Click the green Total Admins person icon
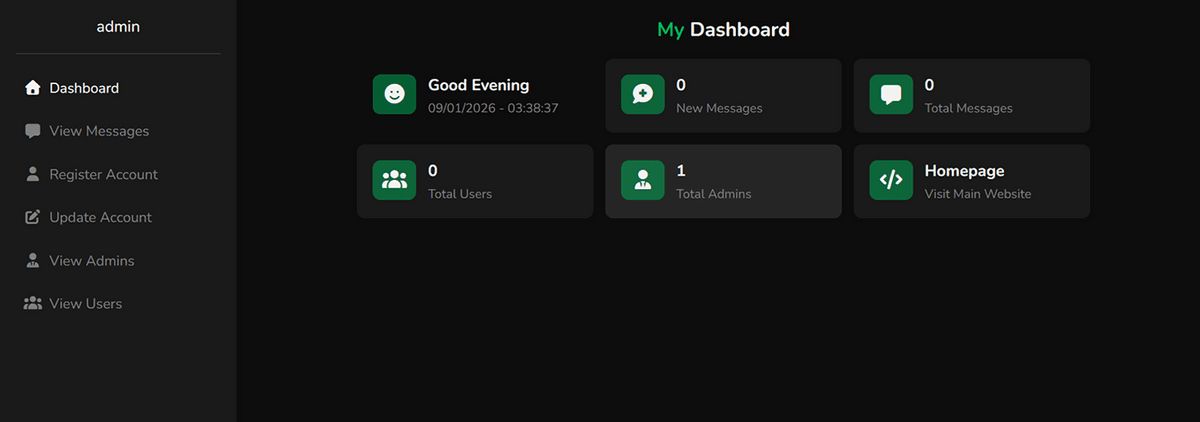This screenshot has width=1200, height=422. [x=642, y=181]
